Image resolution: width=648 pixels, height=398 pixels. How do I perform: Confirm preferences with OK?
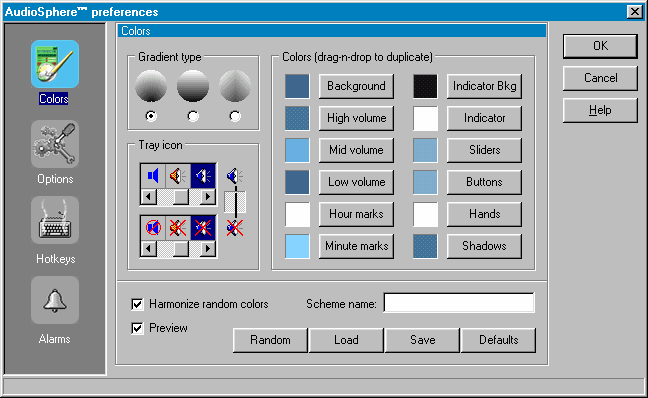600,46
